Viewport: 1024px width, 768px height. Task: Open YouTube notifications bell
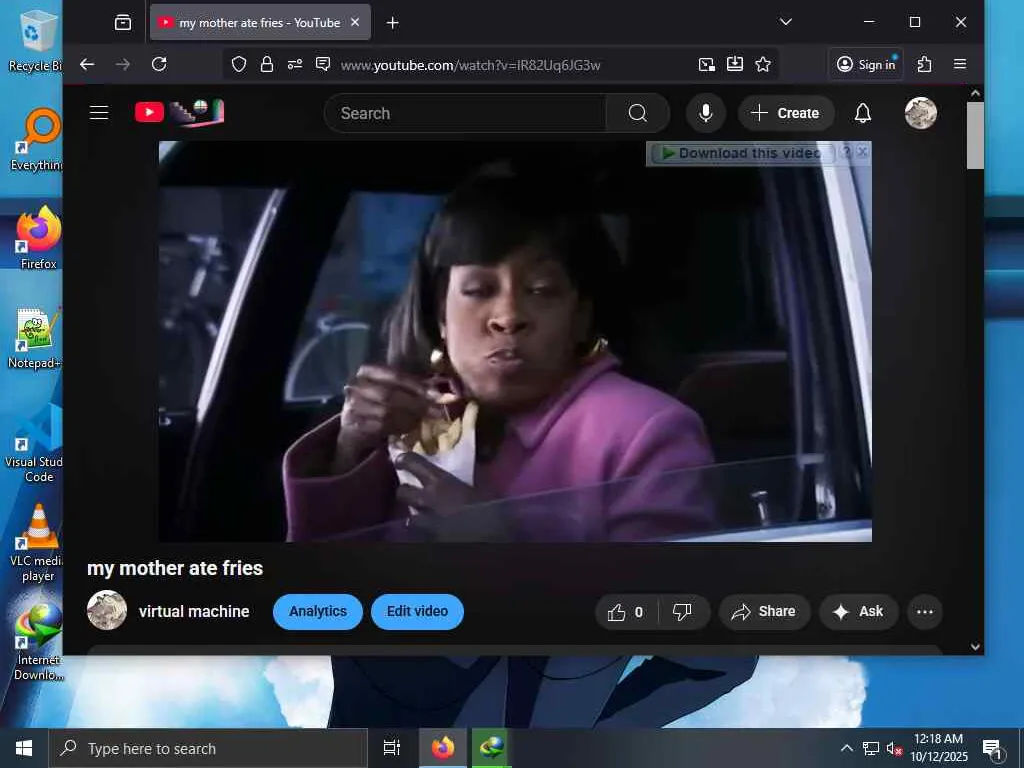[x=863, y=113]
